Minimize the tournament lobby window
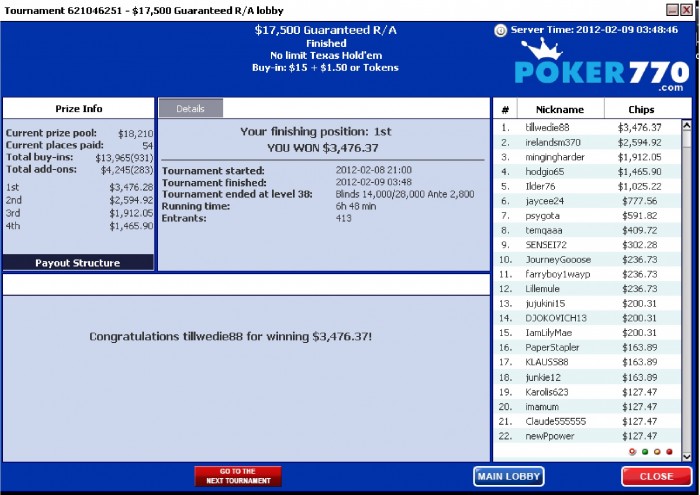 click(672, 10)
